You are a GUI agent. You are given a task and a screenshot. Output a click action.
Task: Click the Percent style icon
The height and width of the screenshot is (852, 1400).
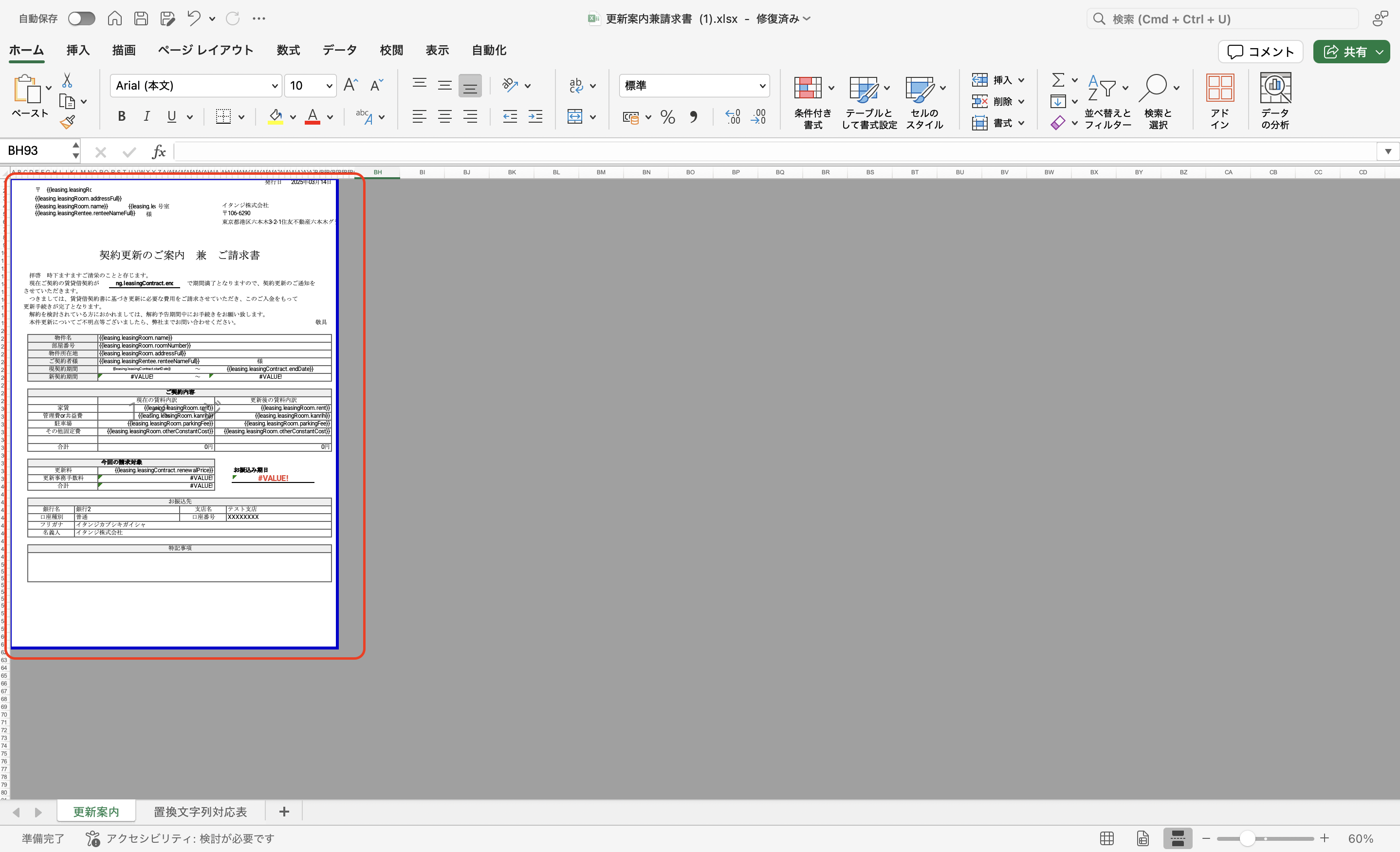(x=667, y=117)
